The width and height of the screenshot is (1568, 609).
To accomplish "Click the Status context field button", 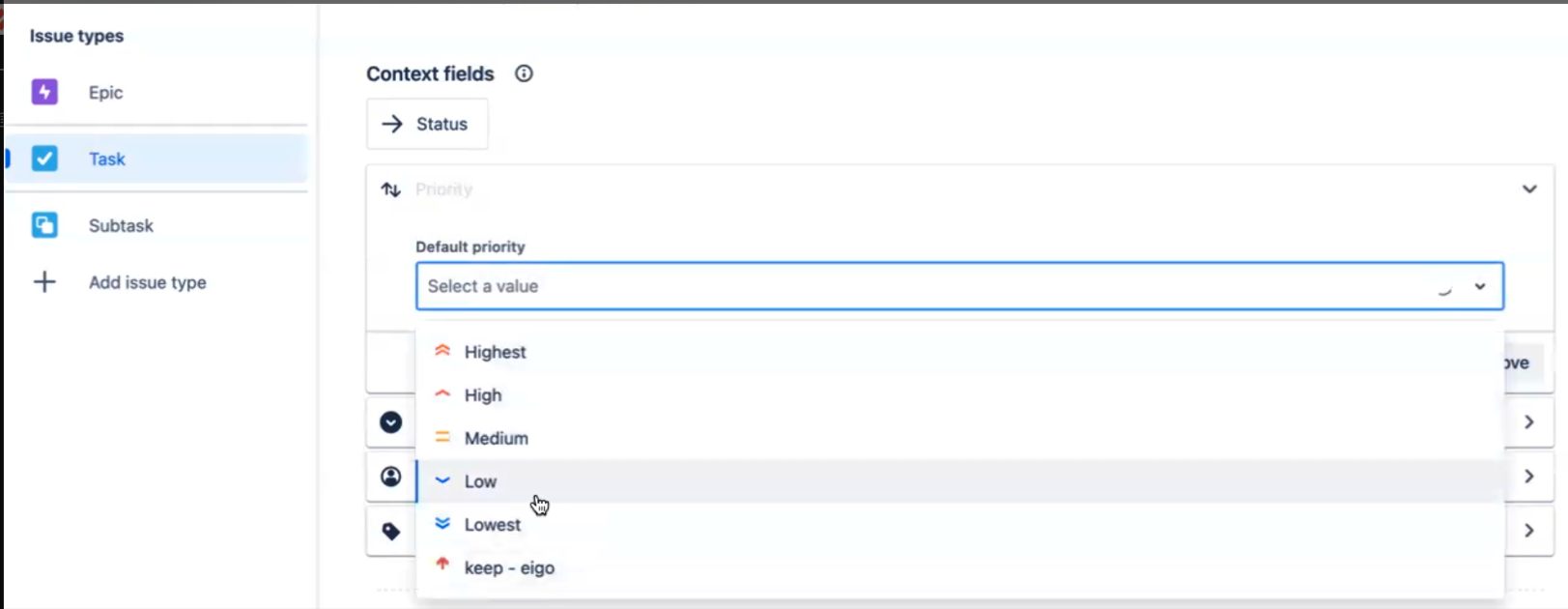I will 427,124.
